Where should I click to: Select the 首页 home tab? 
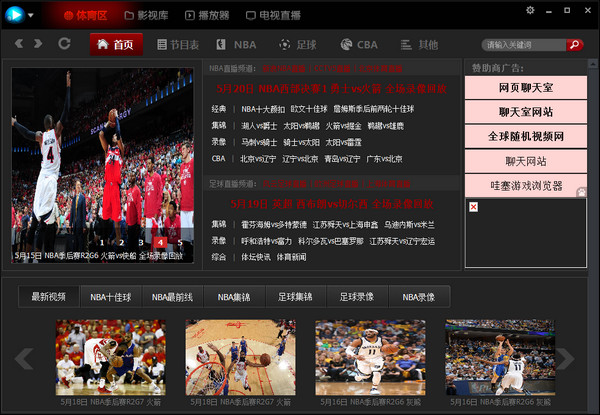pos(116,44)
